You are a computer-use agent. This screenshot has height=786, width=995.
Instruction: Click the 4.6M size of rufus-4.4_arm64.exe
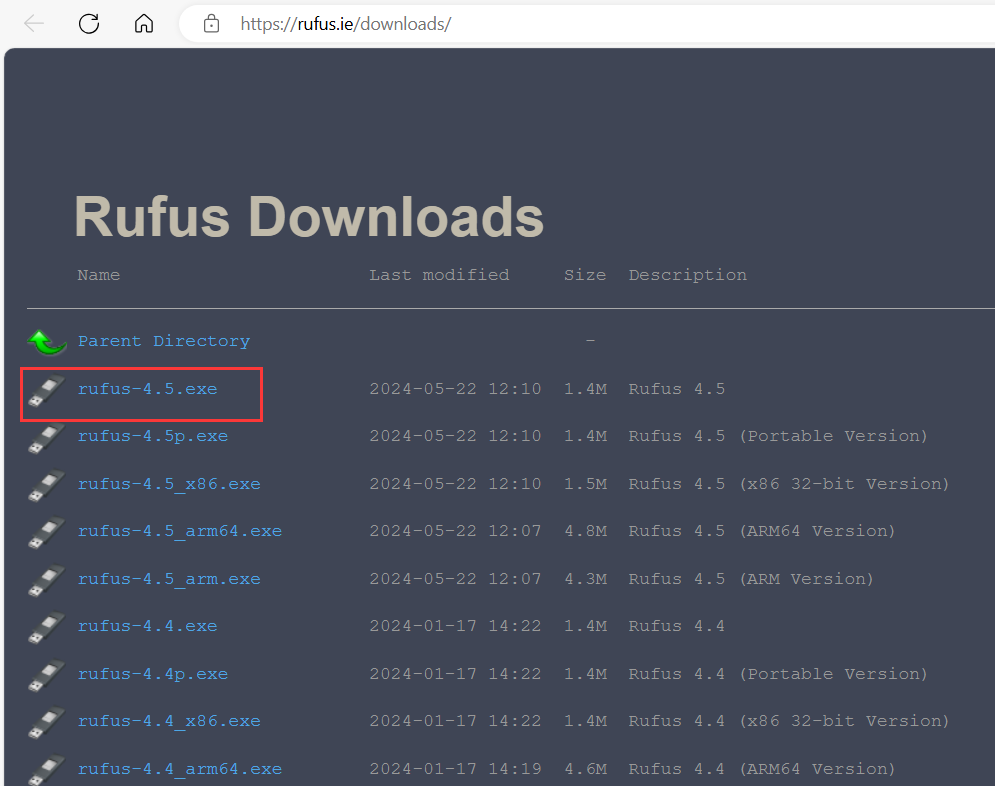tap(585, 769)
